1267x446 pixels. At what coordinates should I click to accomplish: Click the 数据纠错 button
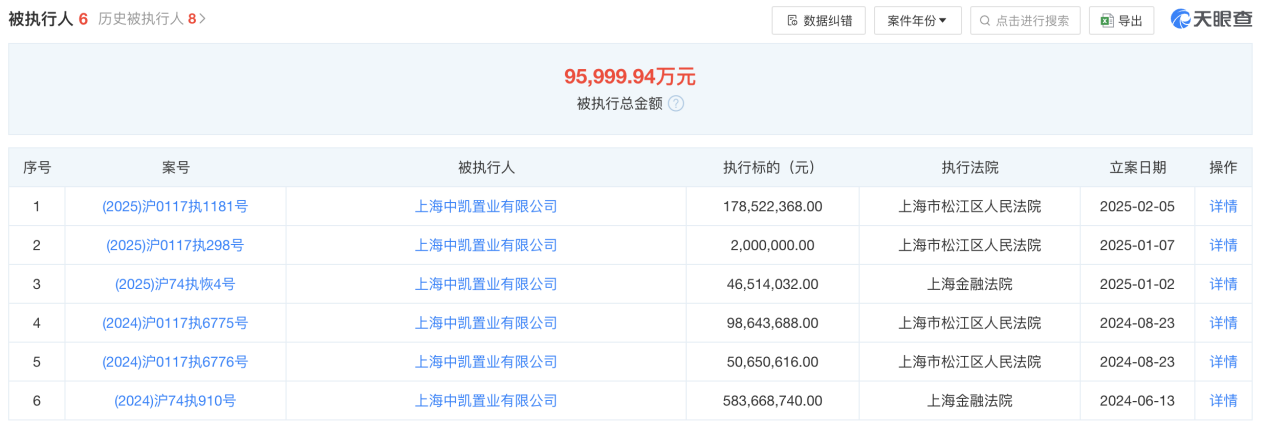[818, 20]
